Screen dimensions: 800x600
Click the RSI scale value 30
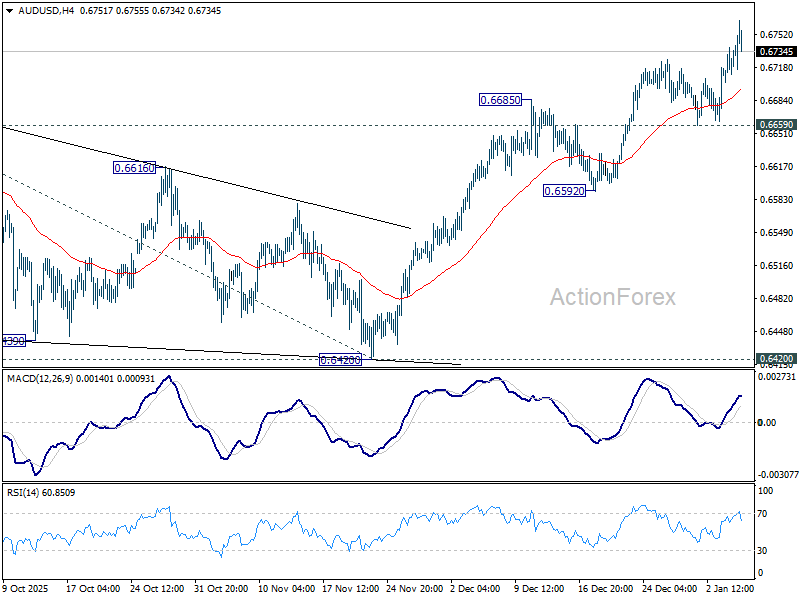(762, 551)
